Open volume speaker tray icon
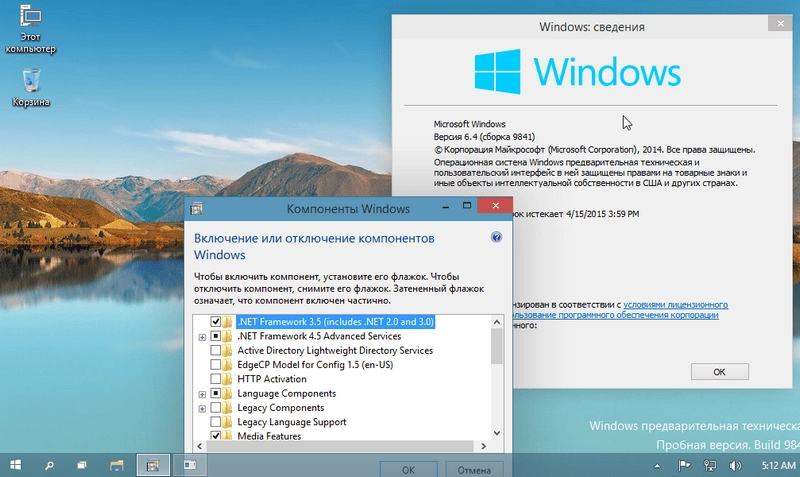Screen dimensions: 800x477 735,465
